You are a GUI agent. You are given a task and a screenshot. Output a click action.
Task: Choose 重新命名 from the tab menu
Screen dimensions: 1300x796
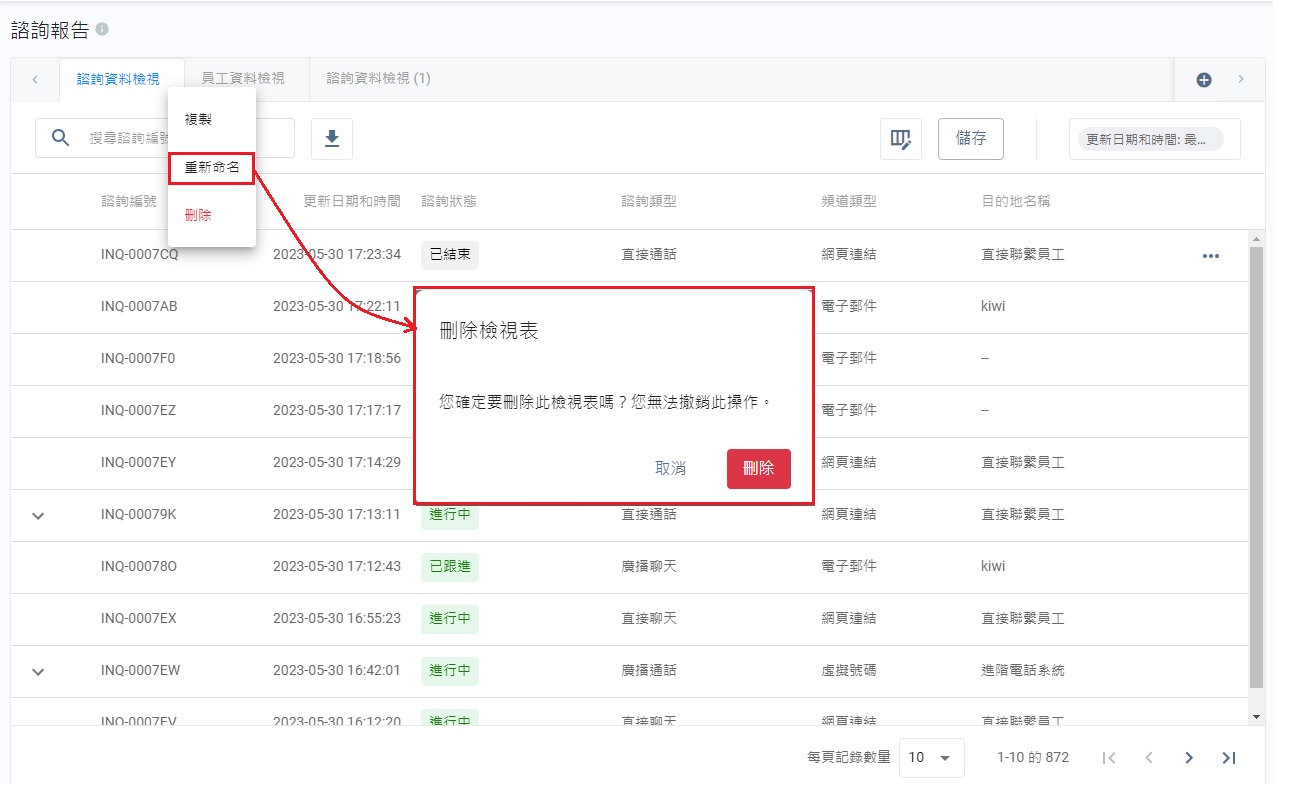coord(211,168)
